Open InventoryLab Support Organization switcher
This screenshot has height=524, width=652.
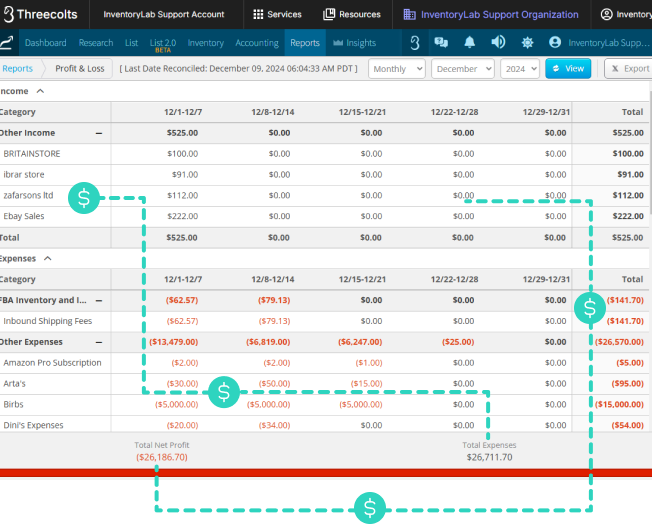[x=491, y=15]
